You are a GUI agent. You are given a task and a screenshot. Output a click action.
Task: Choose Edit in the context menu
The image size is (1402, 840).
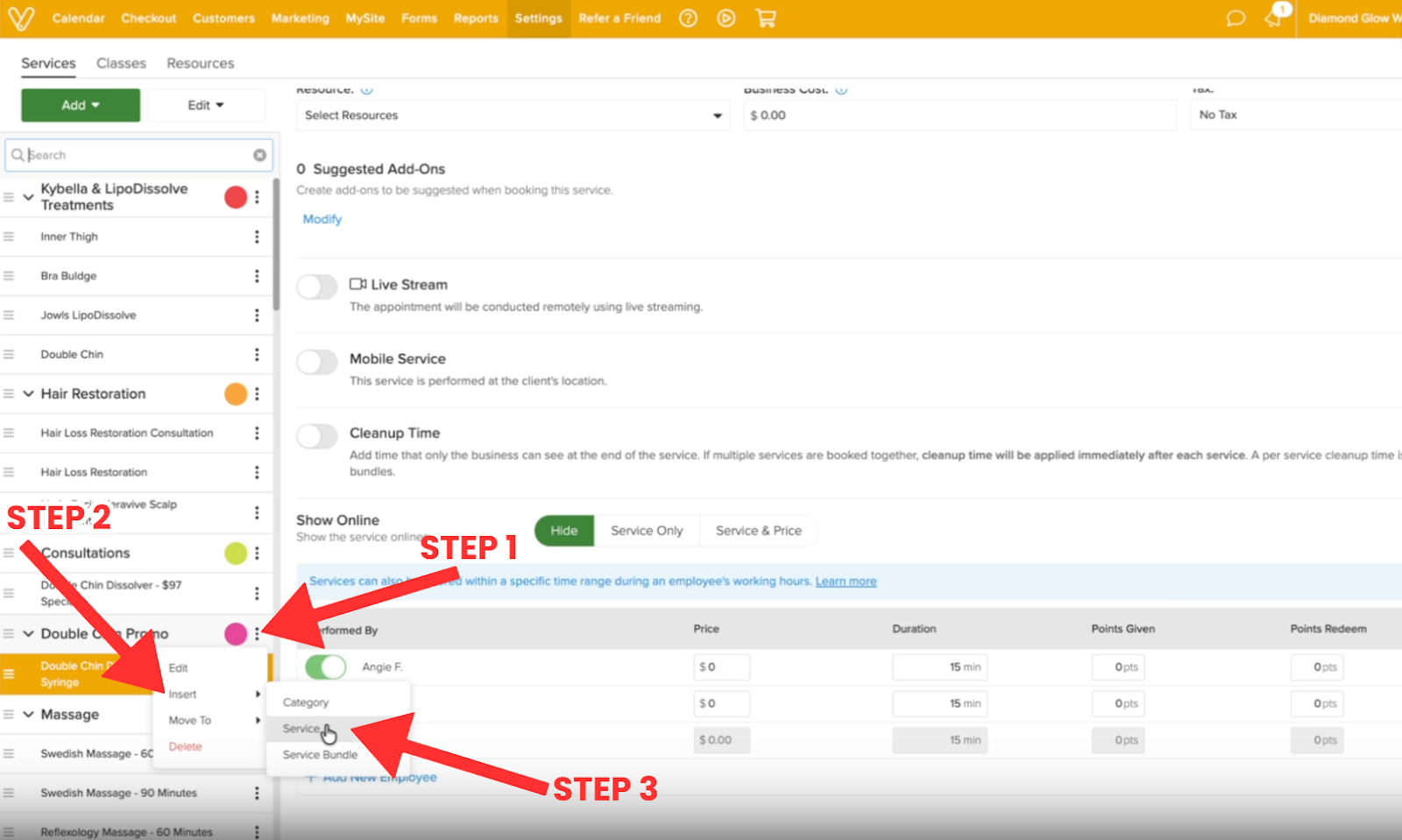pos(179,667)
